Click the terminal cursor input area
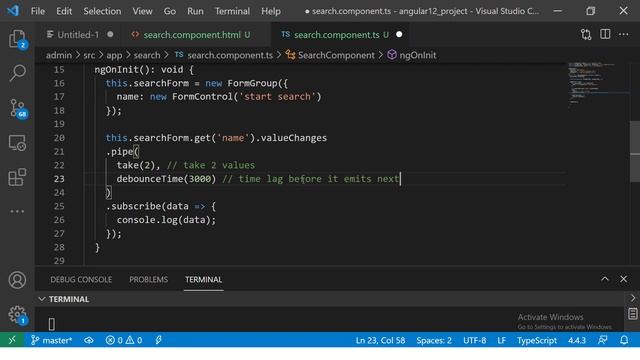This screenshot has height=360, width=640. coord(51,324)
